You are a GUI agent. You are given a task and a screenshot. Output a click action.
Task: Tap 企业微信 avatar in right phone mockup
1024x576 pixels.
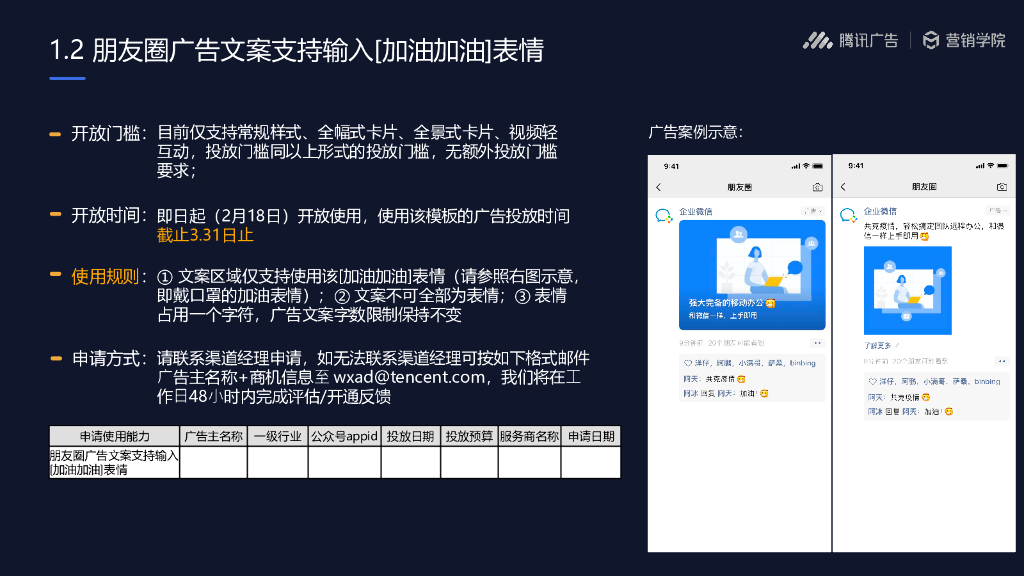[x=848, y=215]
